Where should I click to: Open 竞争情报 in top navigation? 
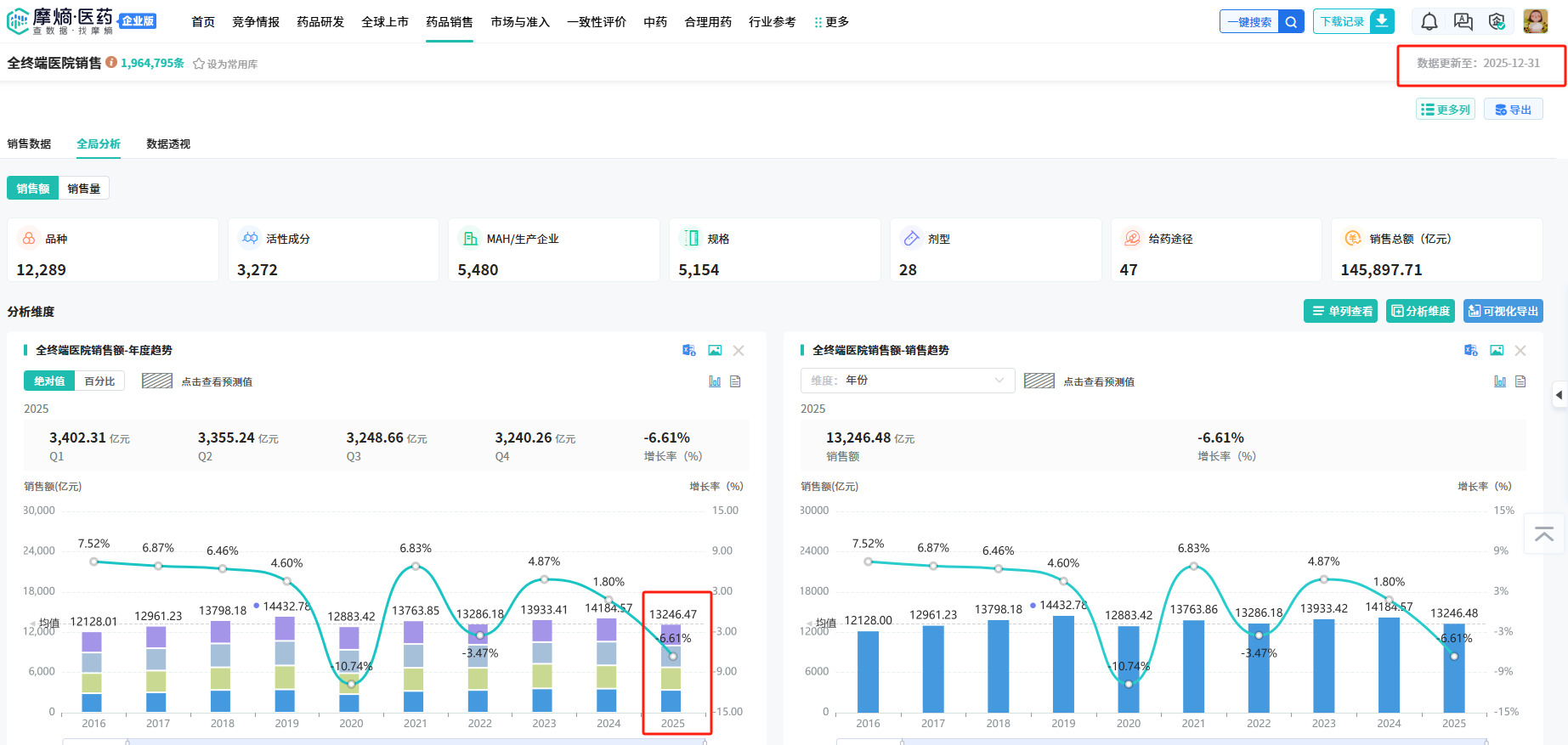pos(256,22)
